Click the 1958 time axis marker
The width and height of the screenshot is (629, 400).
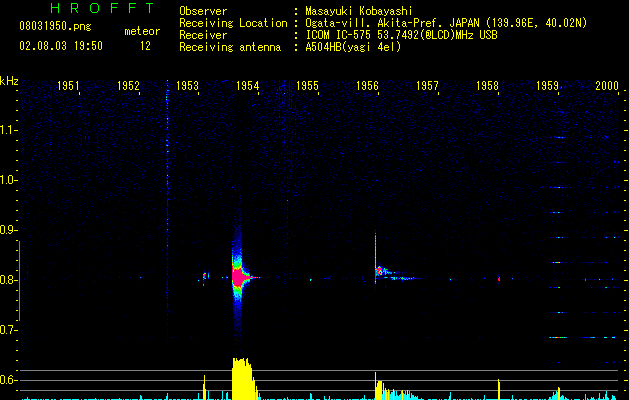pos(487,85)
